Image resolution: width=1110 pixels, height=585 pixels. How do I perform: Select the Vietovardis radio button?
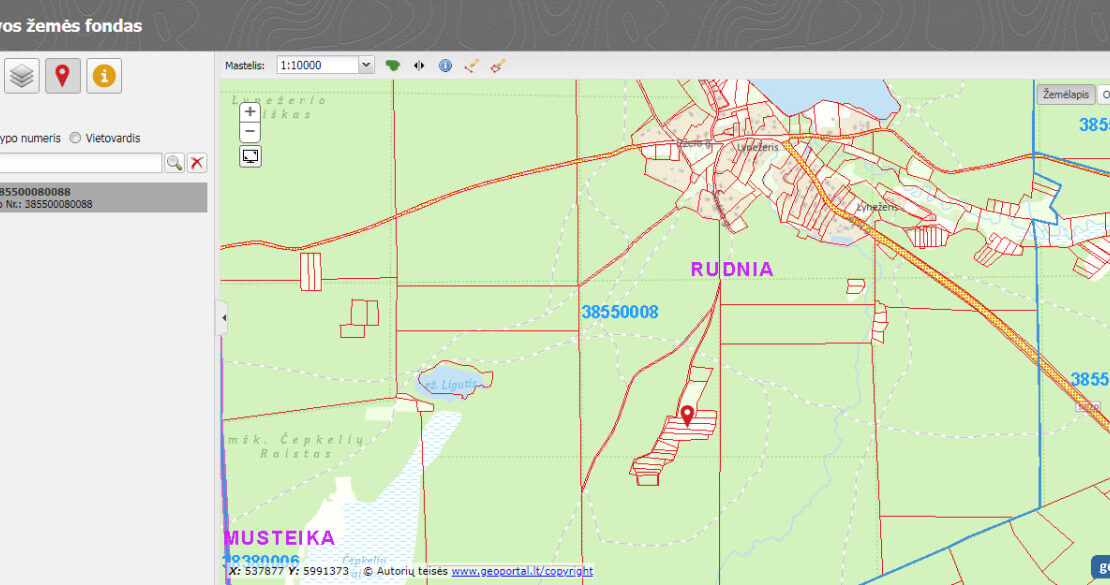(x=76, y=138)
